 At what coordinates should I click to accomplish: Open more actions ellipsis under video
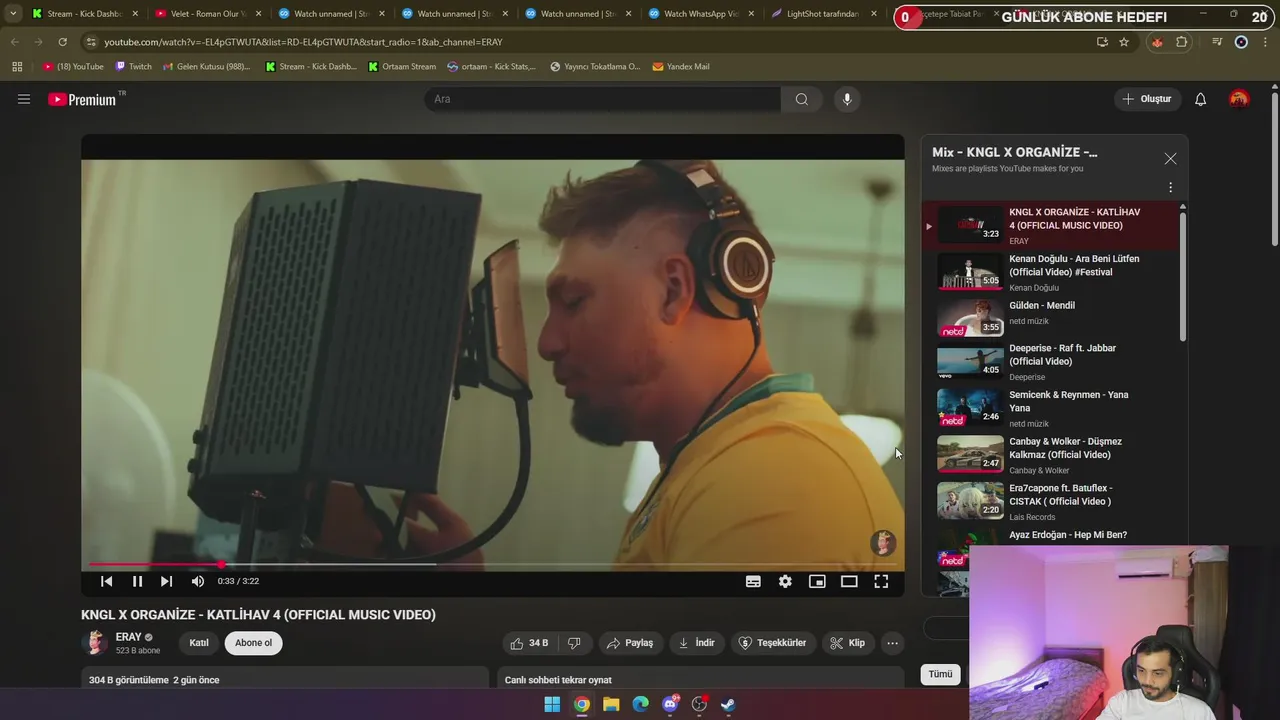coord(893,643)
